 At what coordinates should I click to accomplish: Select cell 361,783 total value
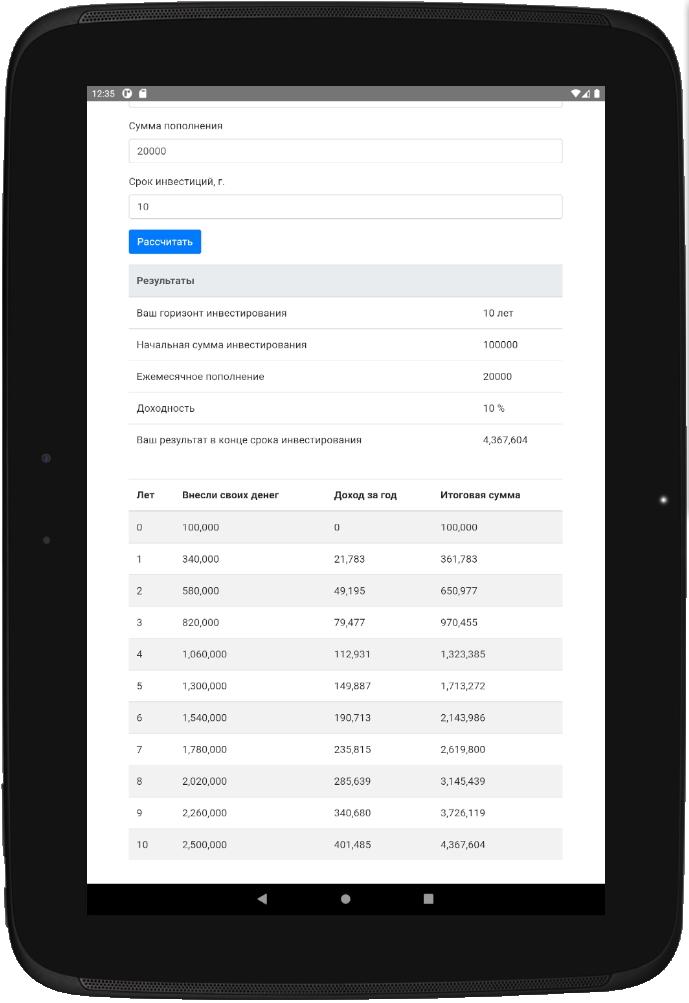459,559
